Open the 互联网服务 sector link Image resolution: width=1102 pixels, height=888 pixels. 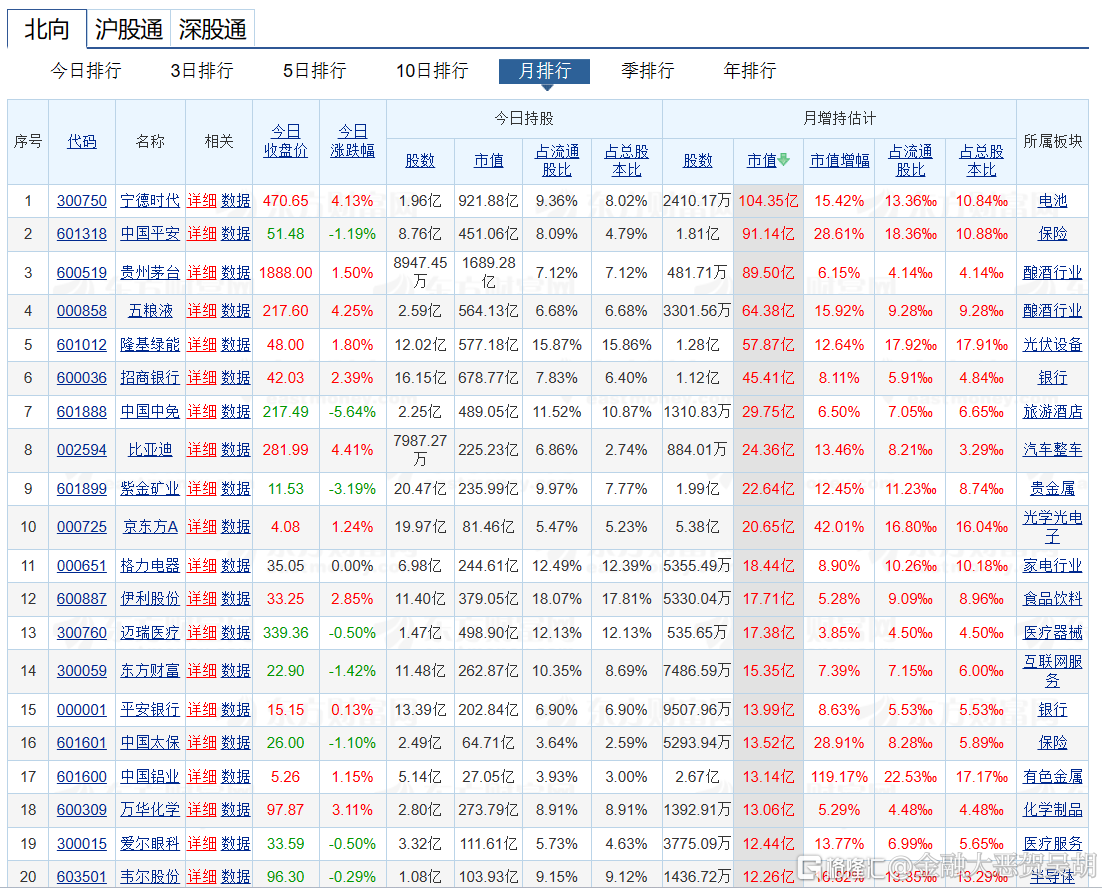click(1053, 671)
